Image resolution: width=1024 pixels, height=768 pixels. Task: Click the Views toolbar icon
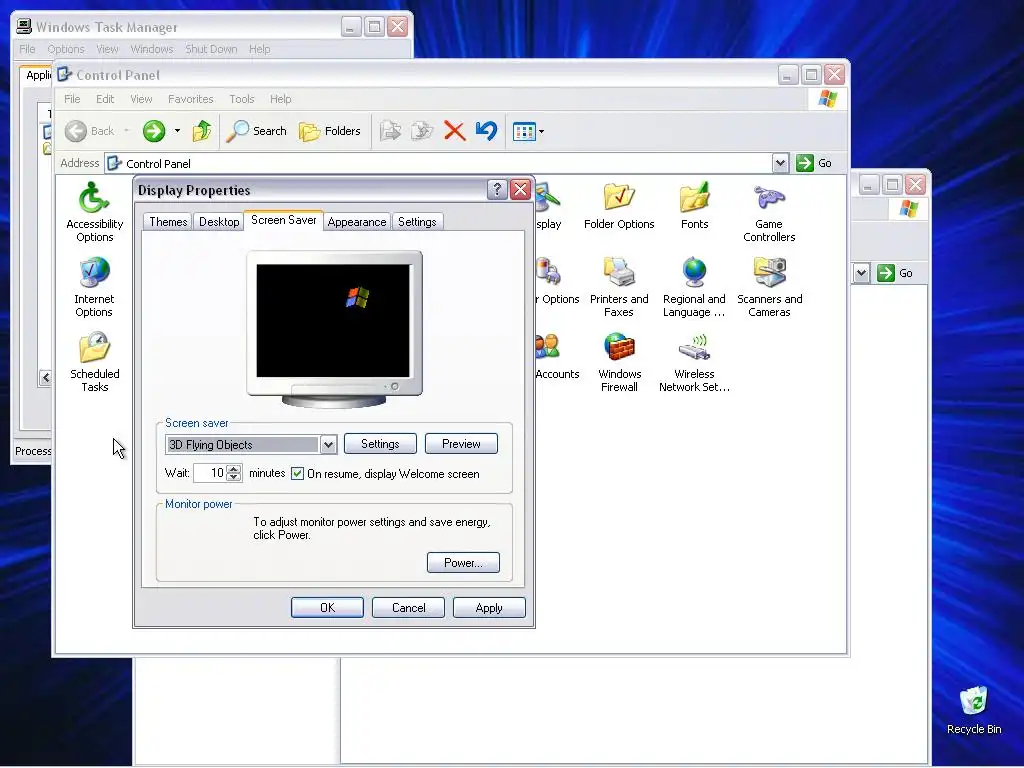tap(524, 131)
